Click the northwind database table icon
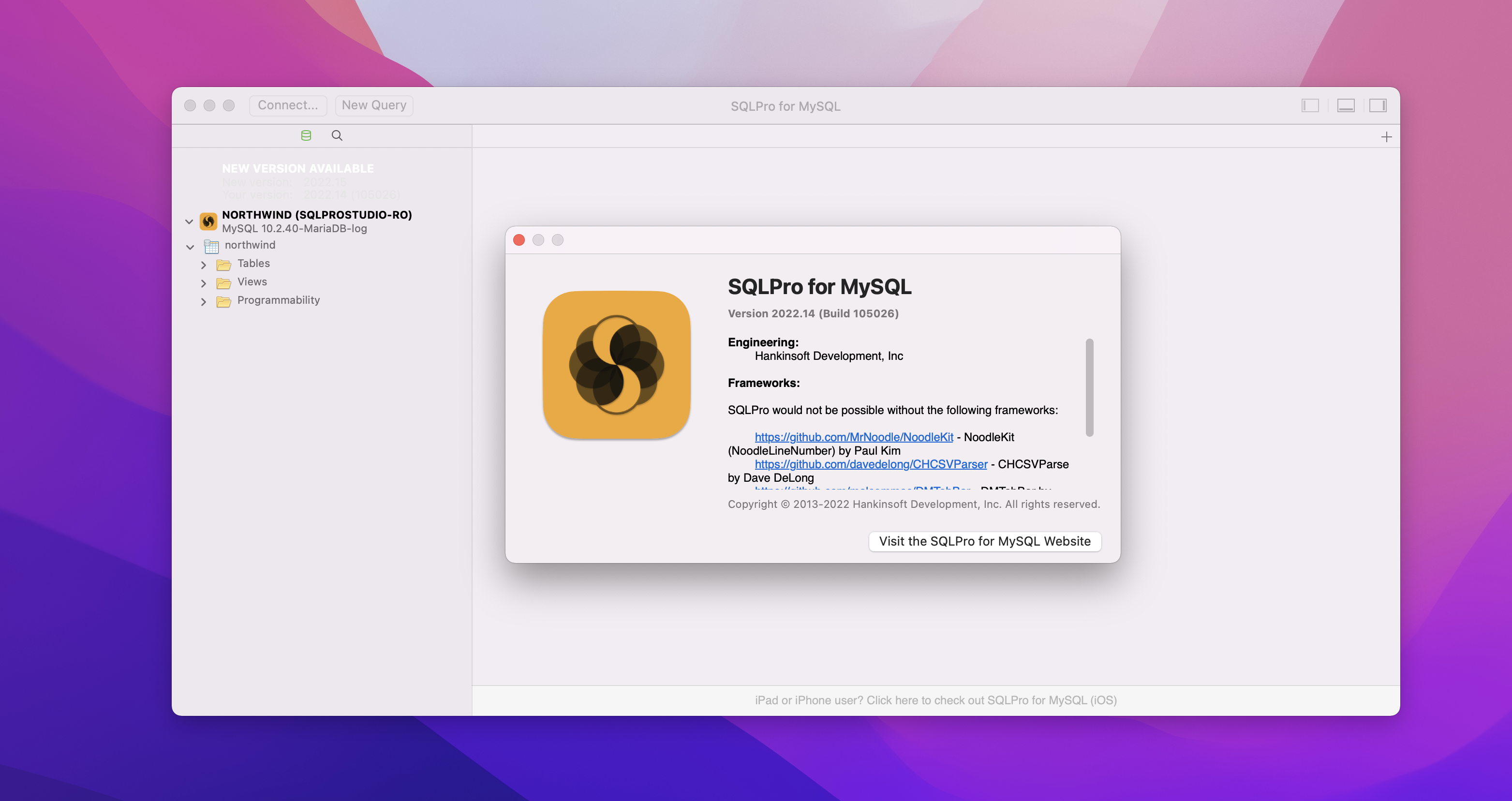The image size is (1512, 801). tap(211, 246)
